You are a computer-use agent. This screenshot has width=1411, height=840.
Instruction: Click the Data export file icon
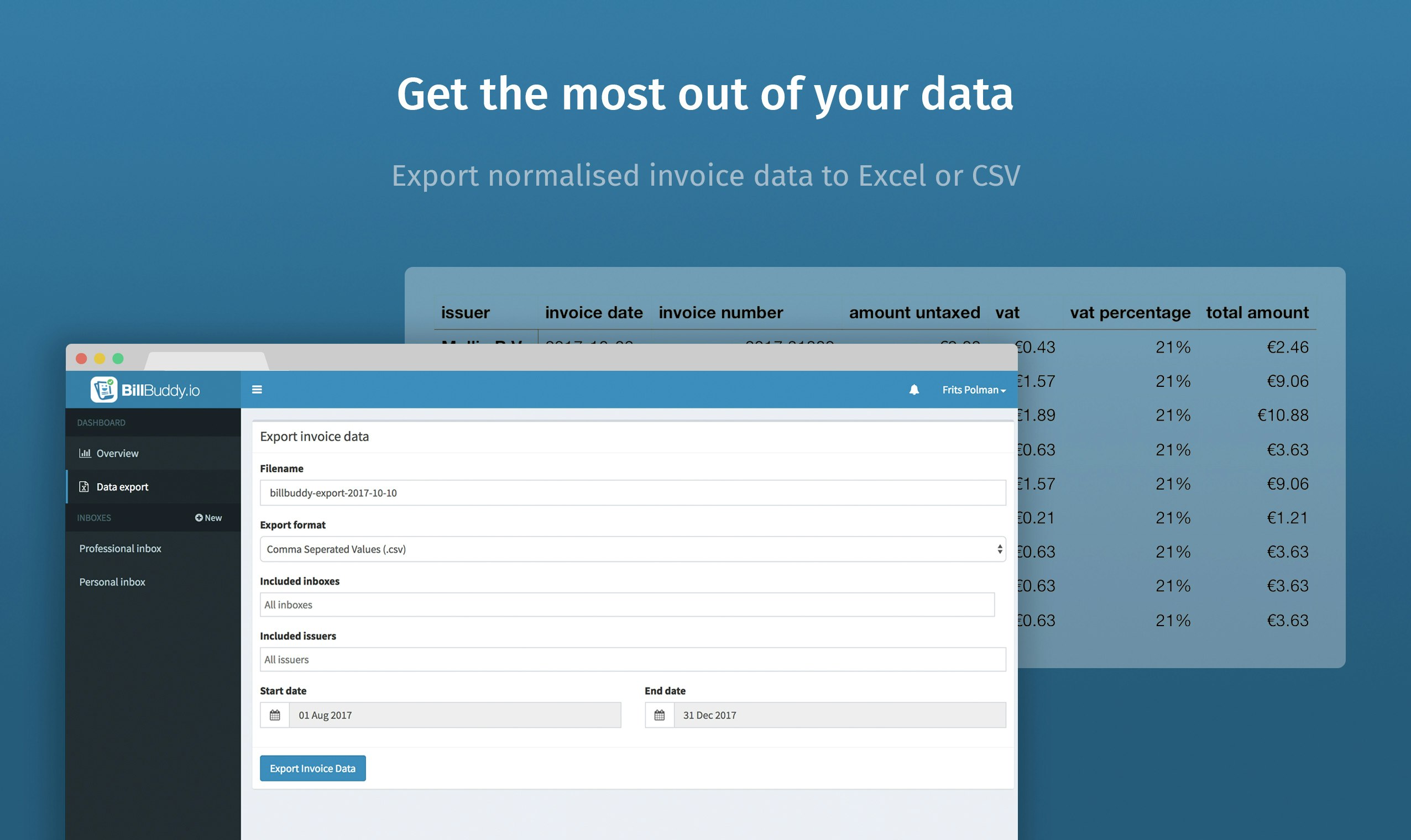[x=84, y=487]
